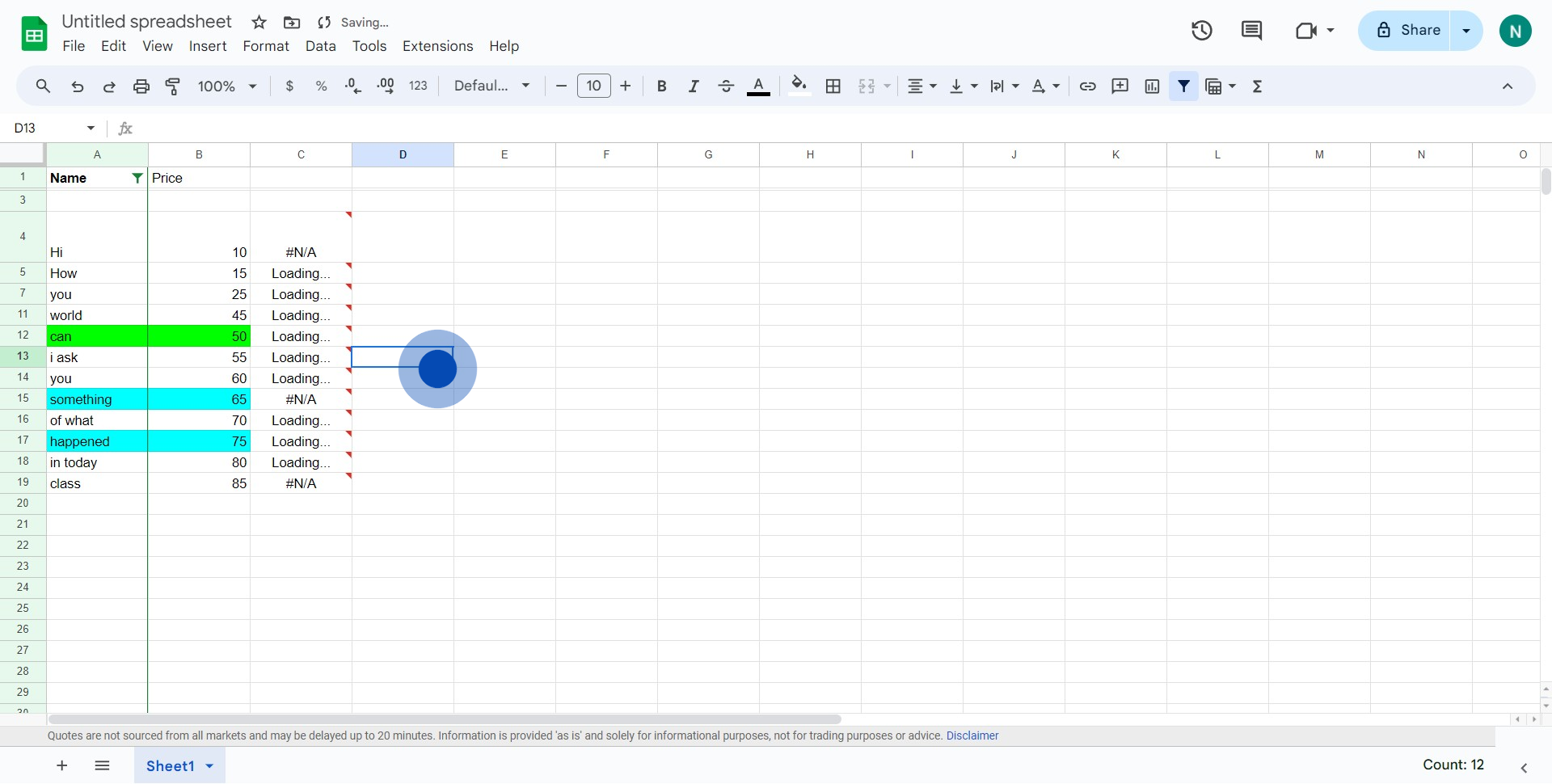Toggle strikethrough formatting

726,86
